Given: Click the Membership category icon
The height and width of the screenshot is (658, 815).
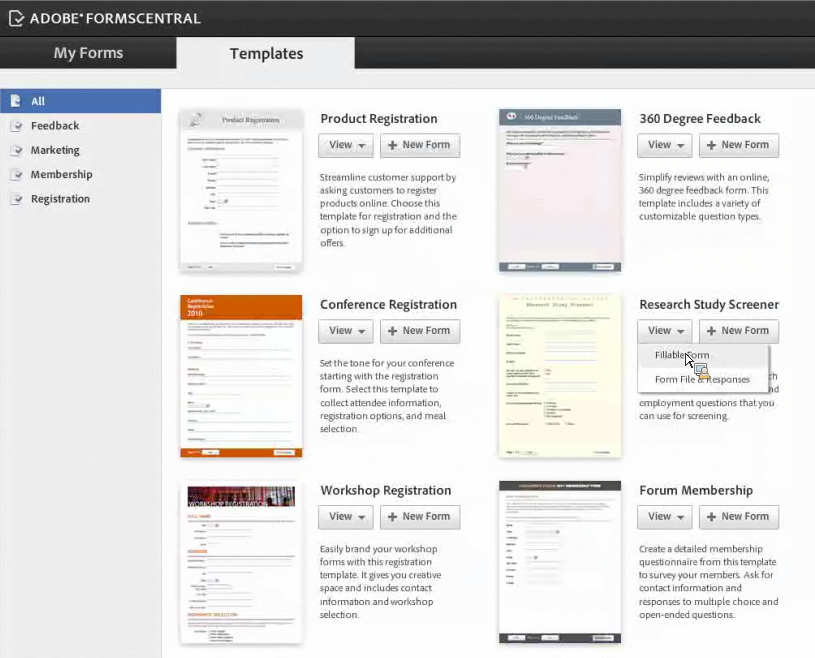Looking at the screenshot, I should point(15,175).
